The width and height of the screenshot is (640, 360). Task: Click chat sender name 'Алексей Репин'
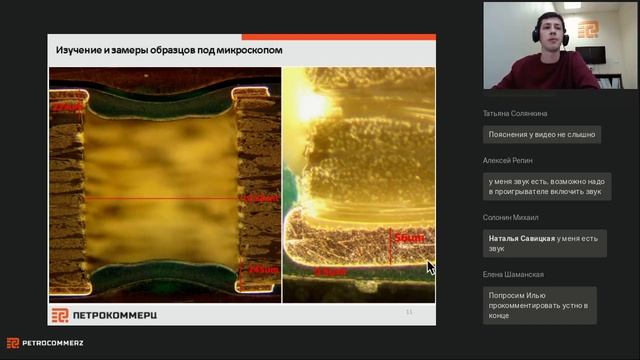click(507, 160)
